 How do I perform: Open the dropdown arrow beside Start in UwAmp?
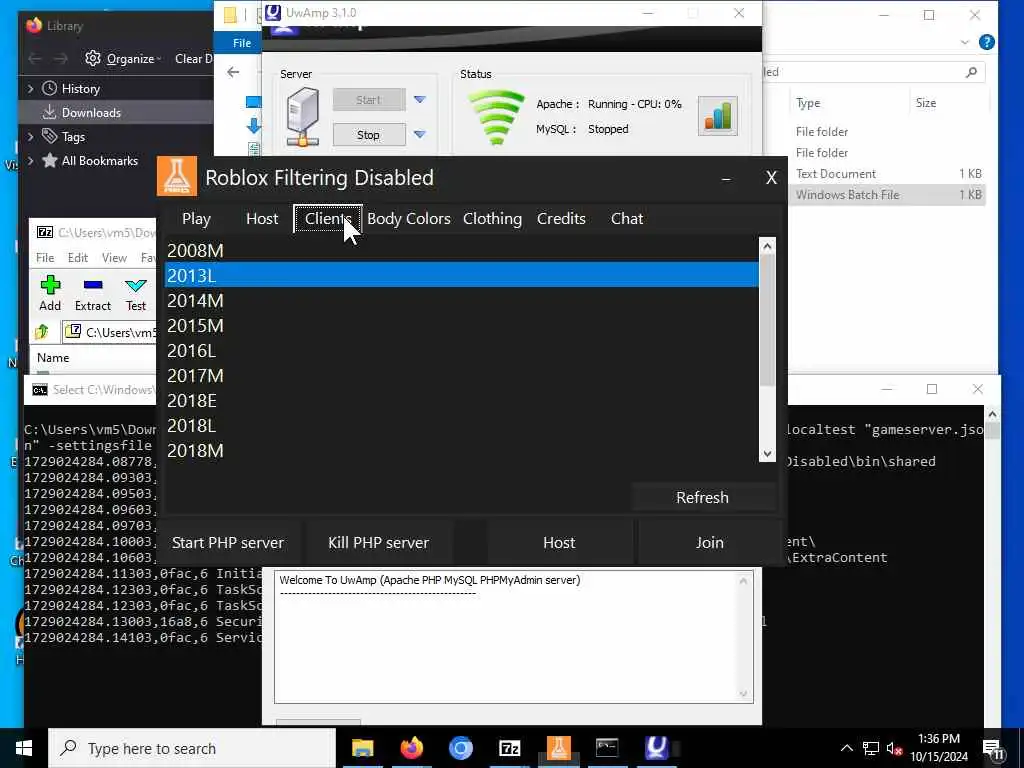pyautogui.click(x=420, y=100)
